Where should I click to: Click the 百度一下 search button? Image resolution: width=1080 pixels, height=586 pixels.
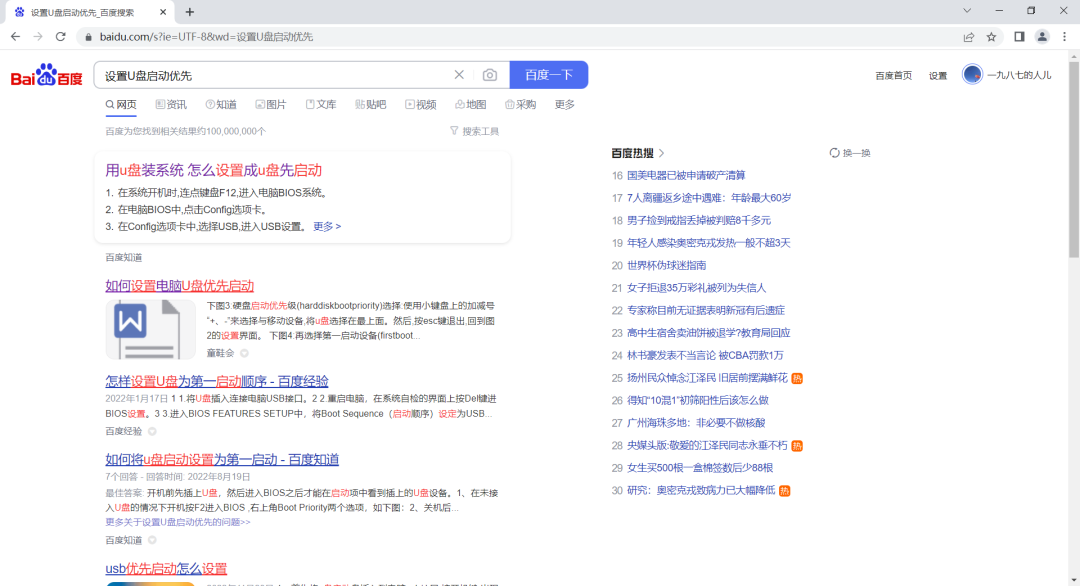549,74
